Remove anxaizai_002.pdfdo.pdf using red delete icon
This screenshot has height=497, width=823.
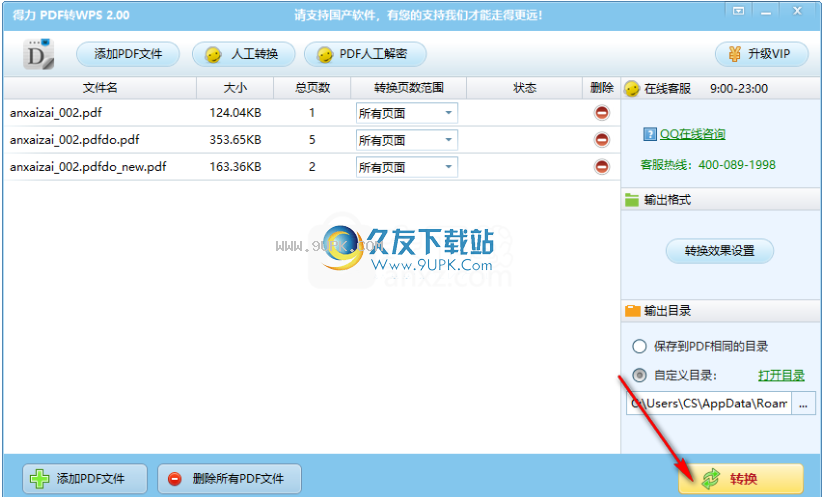click(x=602, y=140)
